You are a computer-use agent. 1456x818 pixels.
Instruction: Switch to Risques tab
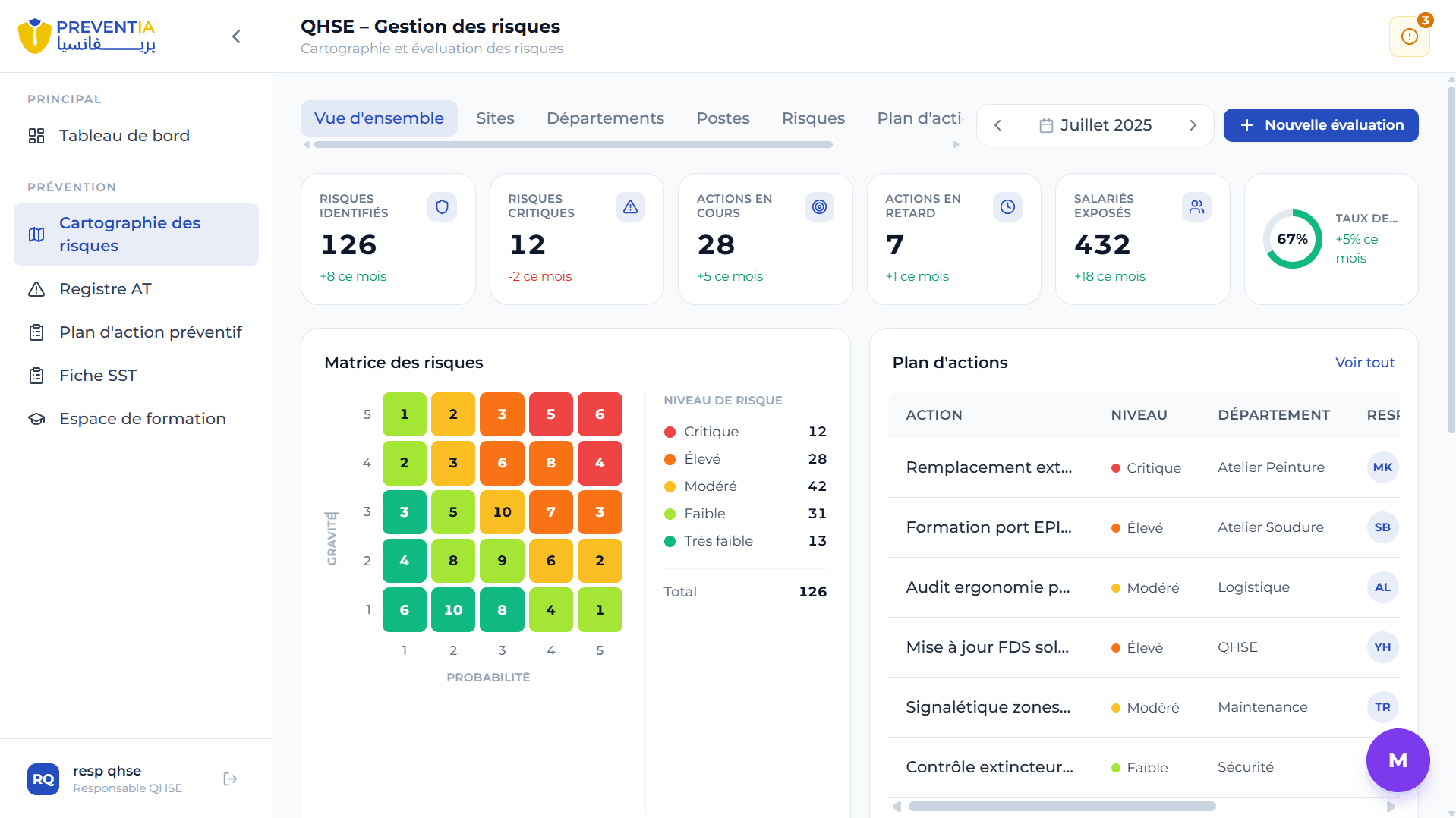[813, 118]
